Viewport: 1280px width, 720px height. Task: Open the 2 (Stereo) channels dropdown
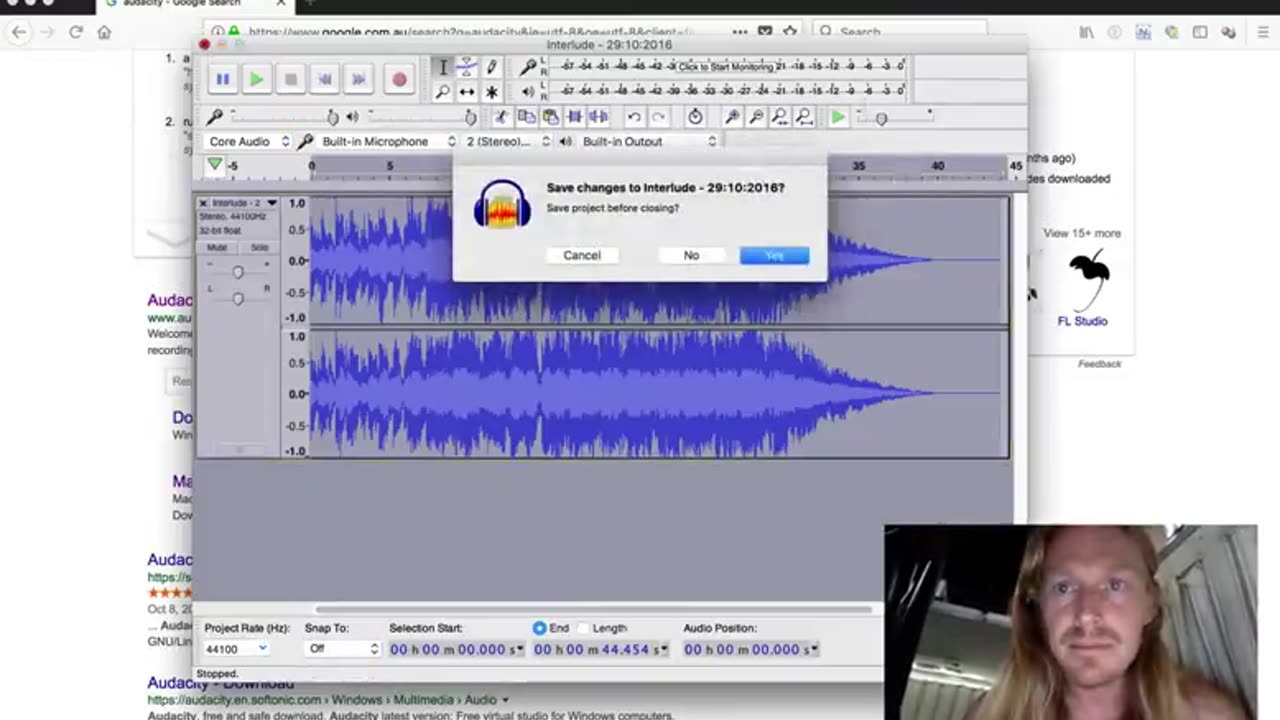click(508, 141)
